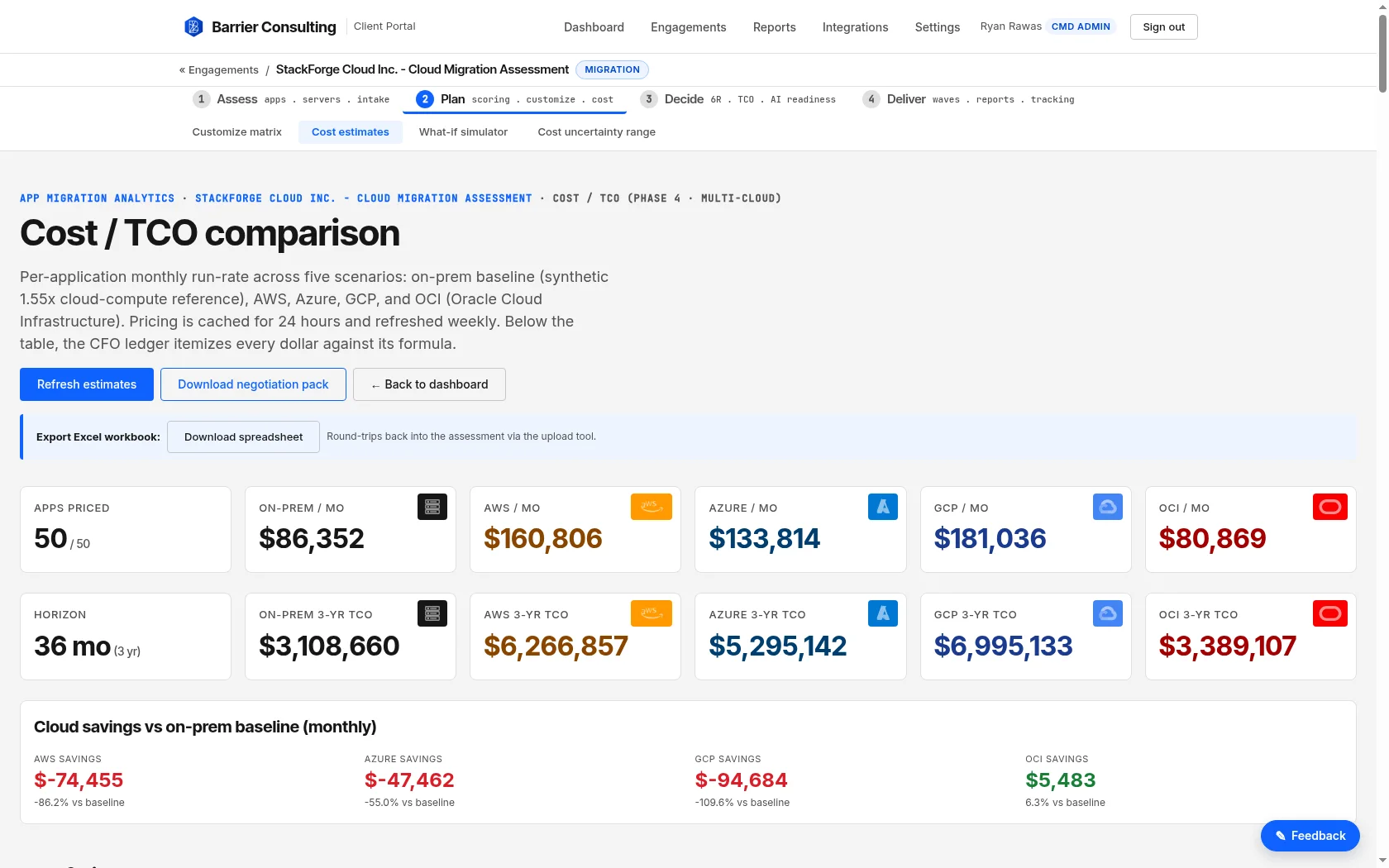Click Download spreadsheet button
Viewport: 1389px width, 868px height.
243,437
